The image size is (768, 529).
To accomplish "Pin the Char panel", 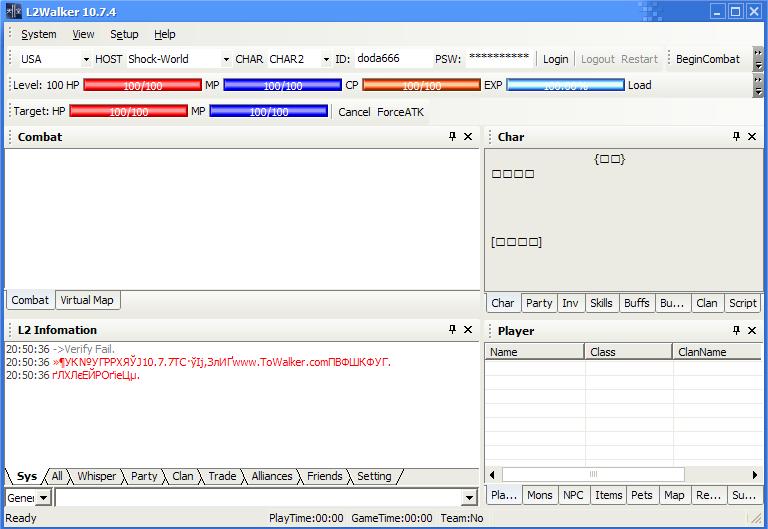I will (736, 137).
